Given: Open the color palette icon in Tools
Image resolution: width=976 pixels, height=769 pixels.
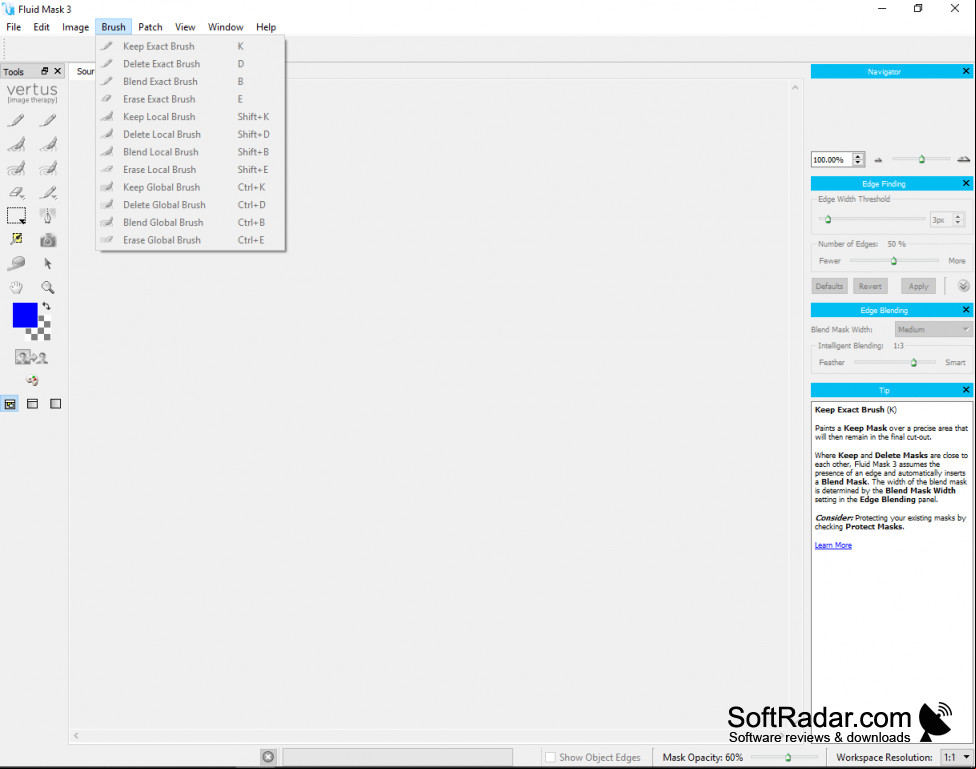Looking at the screenshot, I should click(x=32, y=380).
